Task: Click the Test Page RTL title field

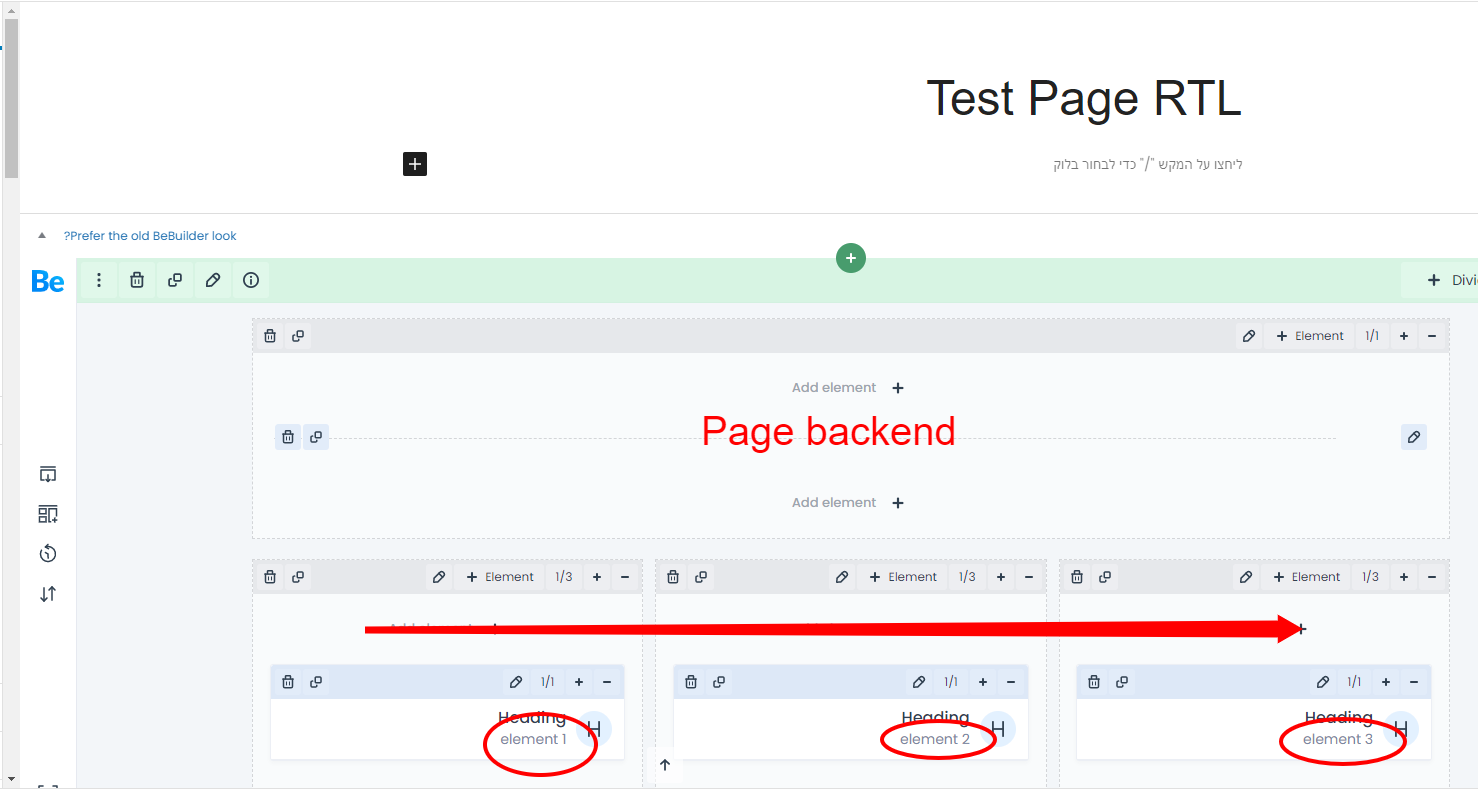Action: click(1084, 99)
